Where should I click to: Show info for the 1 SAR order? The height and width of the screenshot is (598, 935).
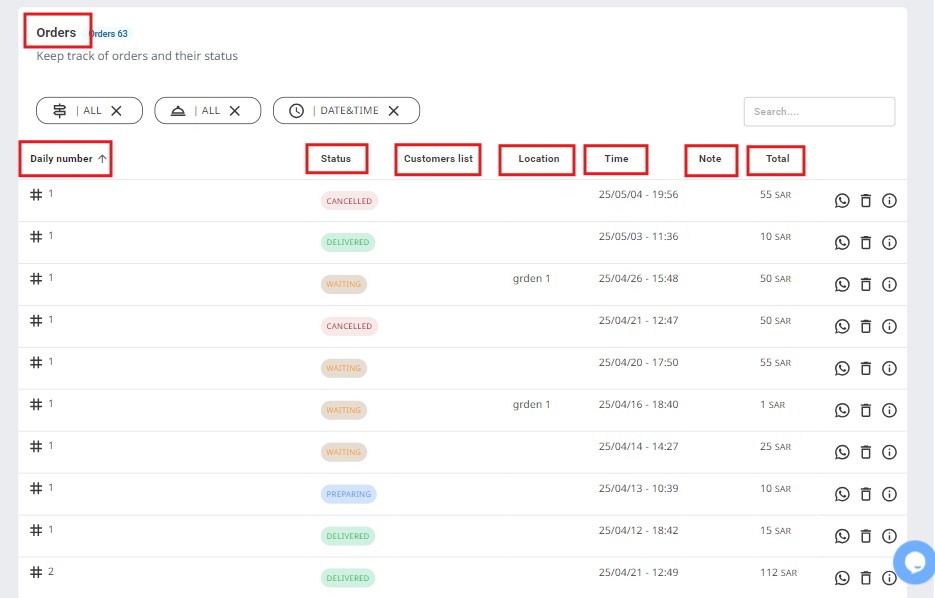coord(889,410)
